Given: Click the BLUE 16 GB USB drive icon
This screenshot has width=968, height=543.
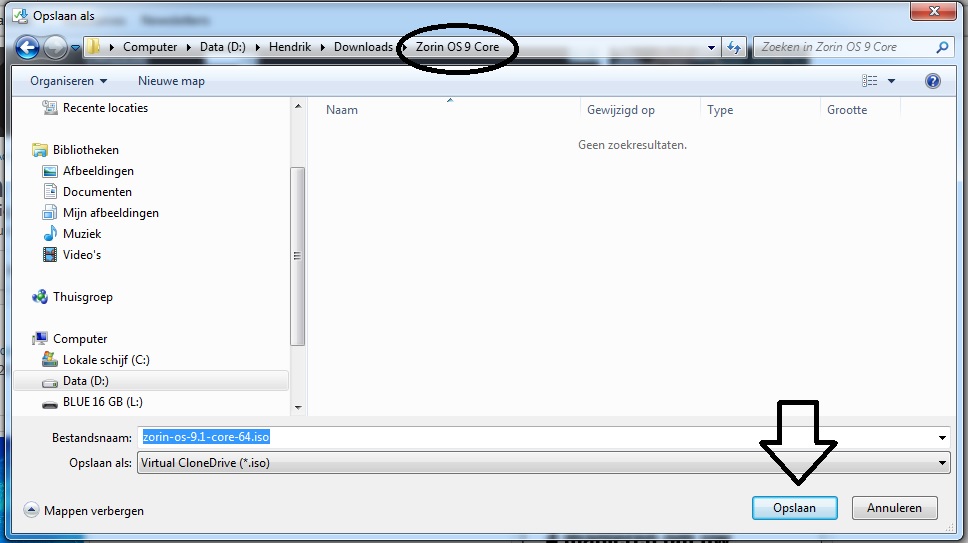Looking at the screenshot, I should coord(50,404).
